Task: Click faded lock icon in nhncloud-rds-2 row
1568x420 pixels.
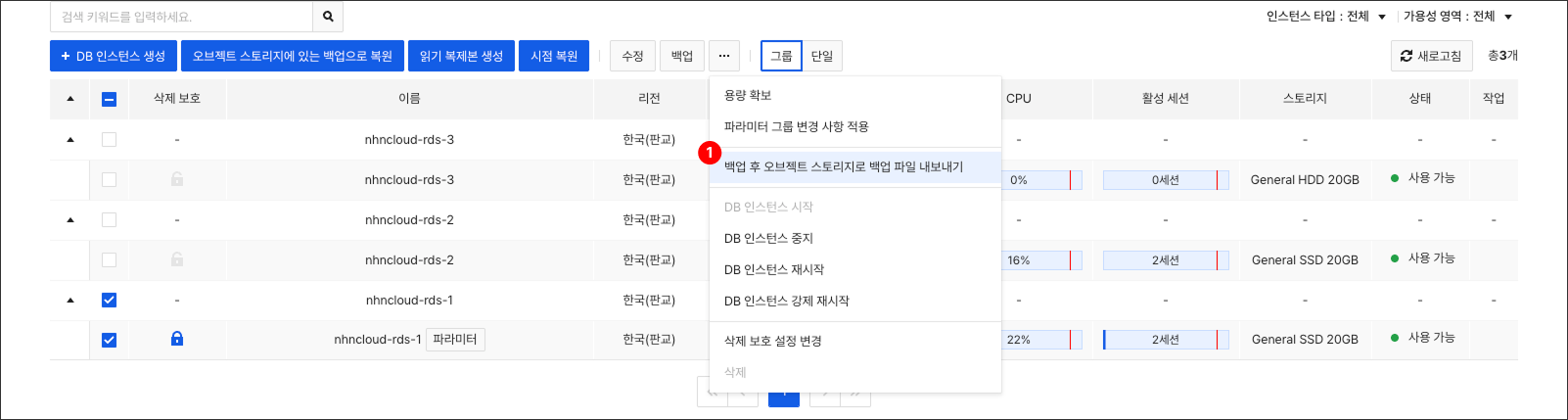Action: [x=177, y=259]
